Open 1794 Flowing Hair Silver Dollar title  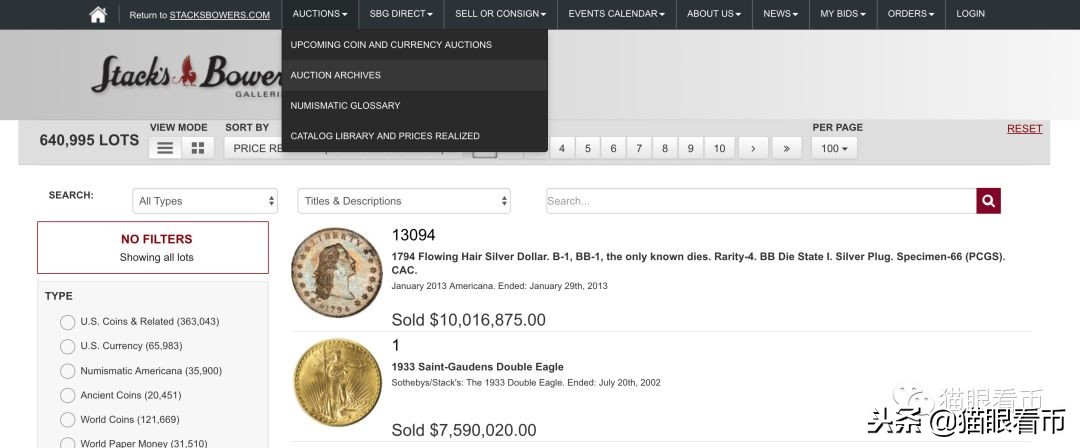point(698,263)
